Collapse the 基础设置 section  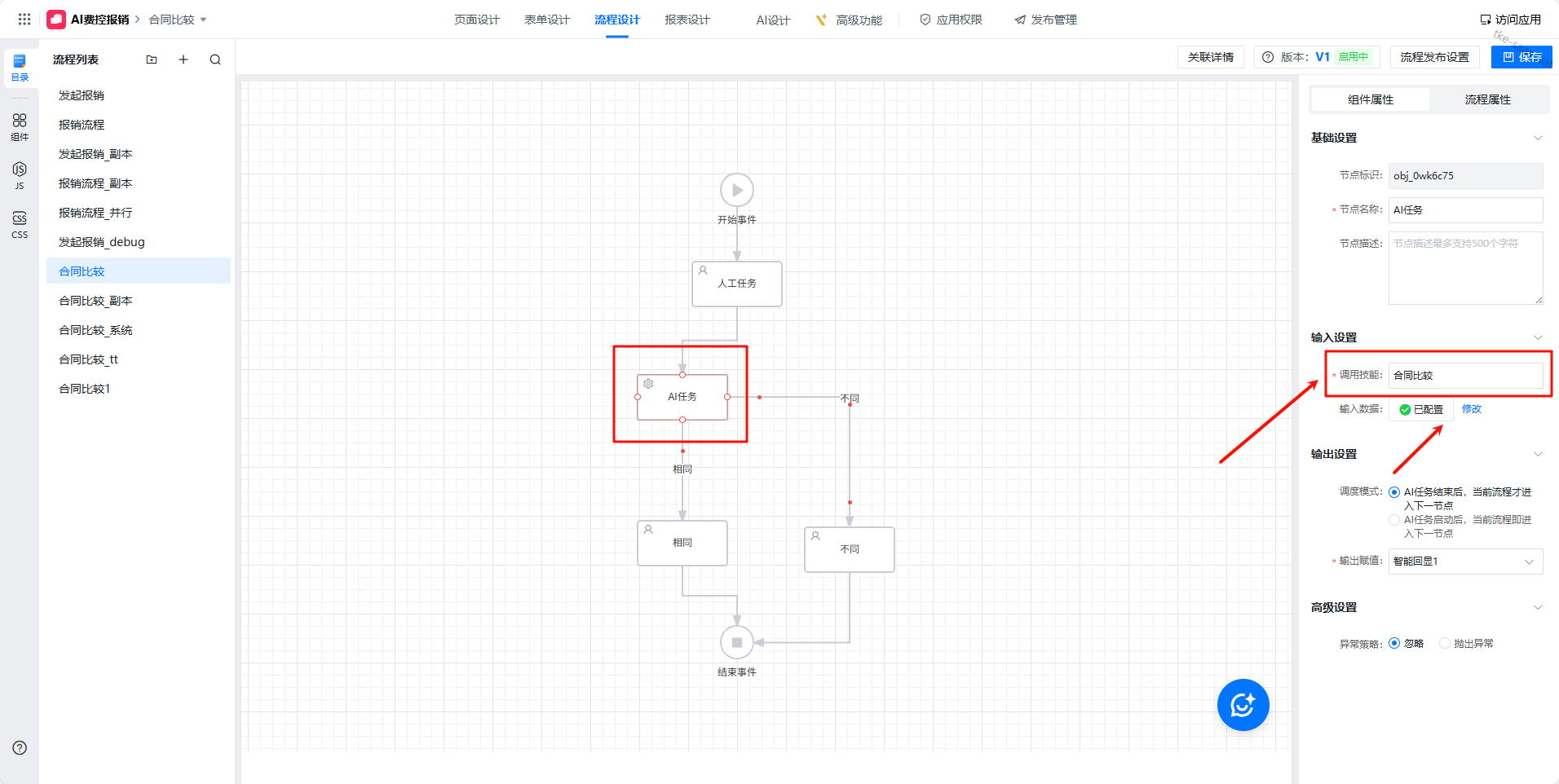pyautogui.click(x=1537, y=138)
